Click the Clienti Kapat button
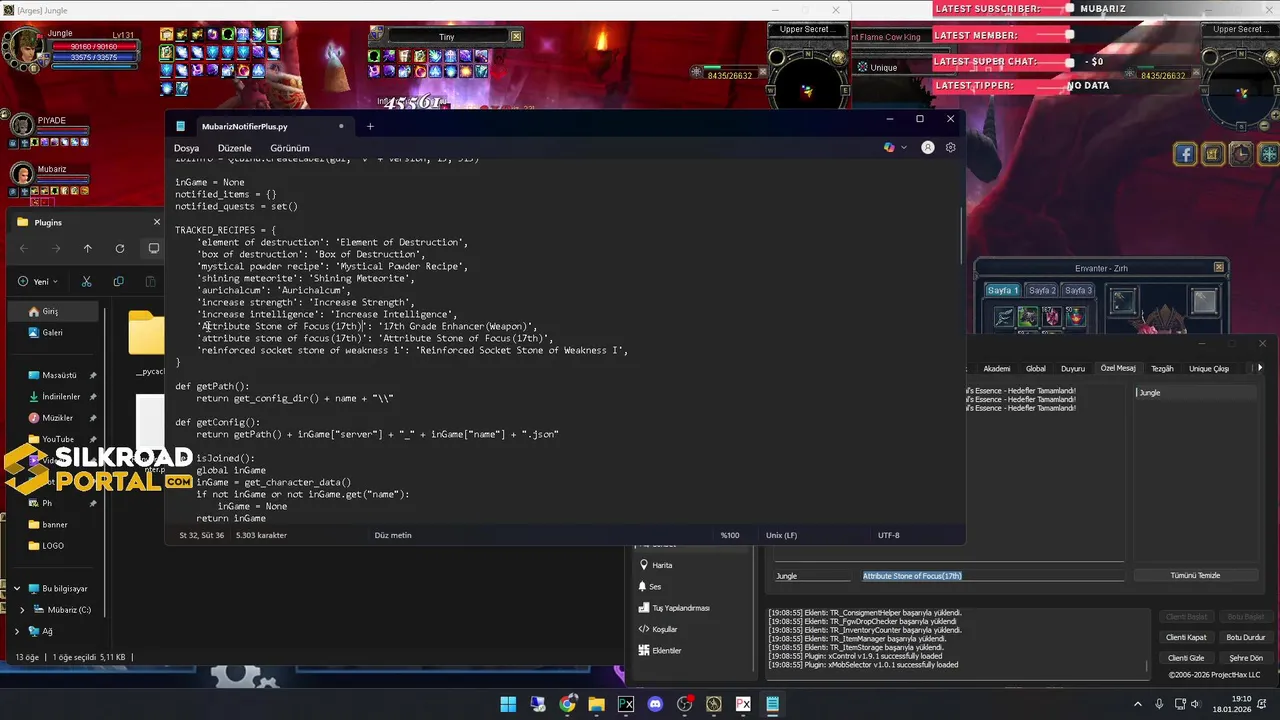The width and height of the screenshot is (1280, 720). pyautogui.click(x=1186, y=637)
